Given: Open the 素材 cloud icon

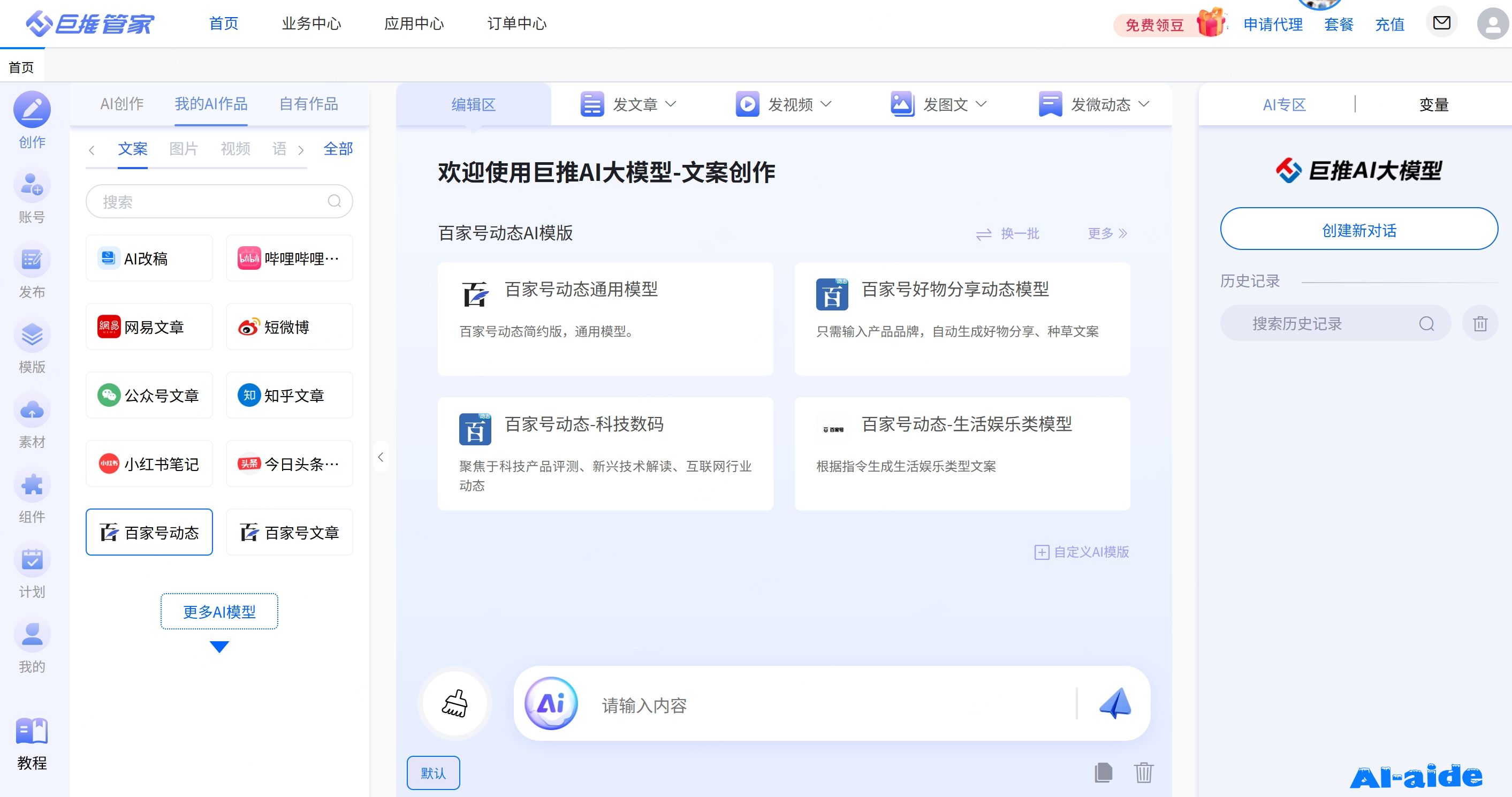Looking at the screenshot, I should (32, 409).
